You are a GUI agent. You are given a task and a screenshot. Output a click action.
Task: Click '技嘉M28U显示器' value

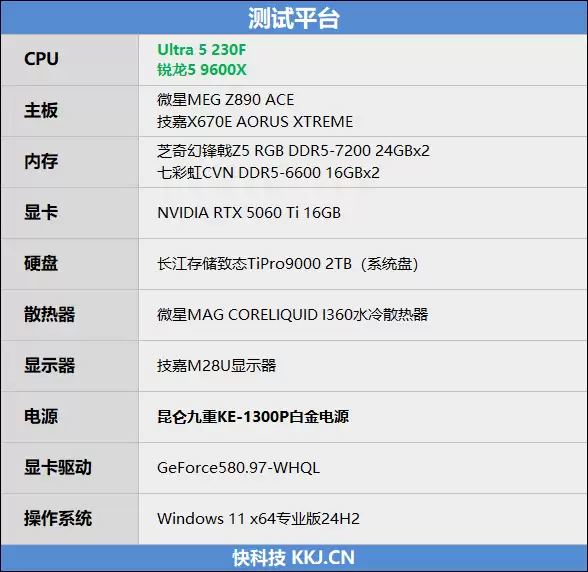coord(216,366)
